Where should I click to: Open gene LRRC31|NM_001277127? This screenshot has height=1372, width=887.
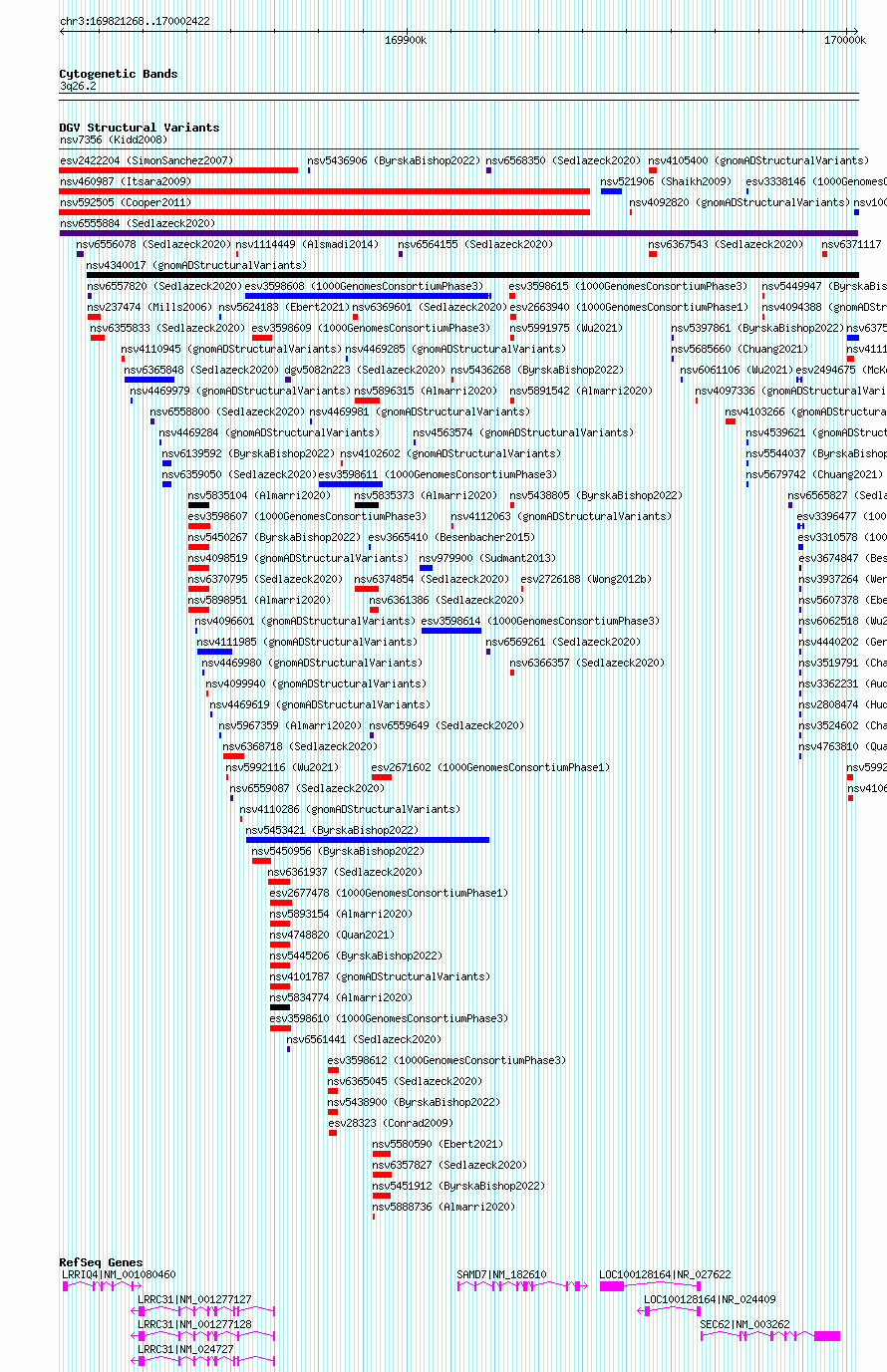194,1299
